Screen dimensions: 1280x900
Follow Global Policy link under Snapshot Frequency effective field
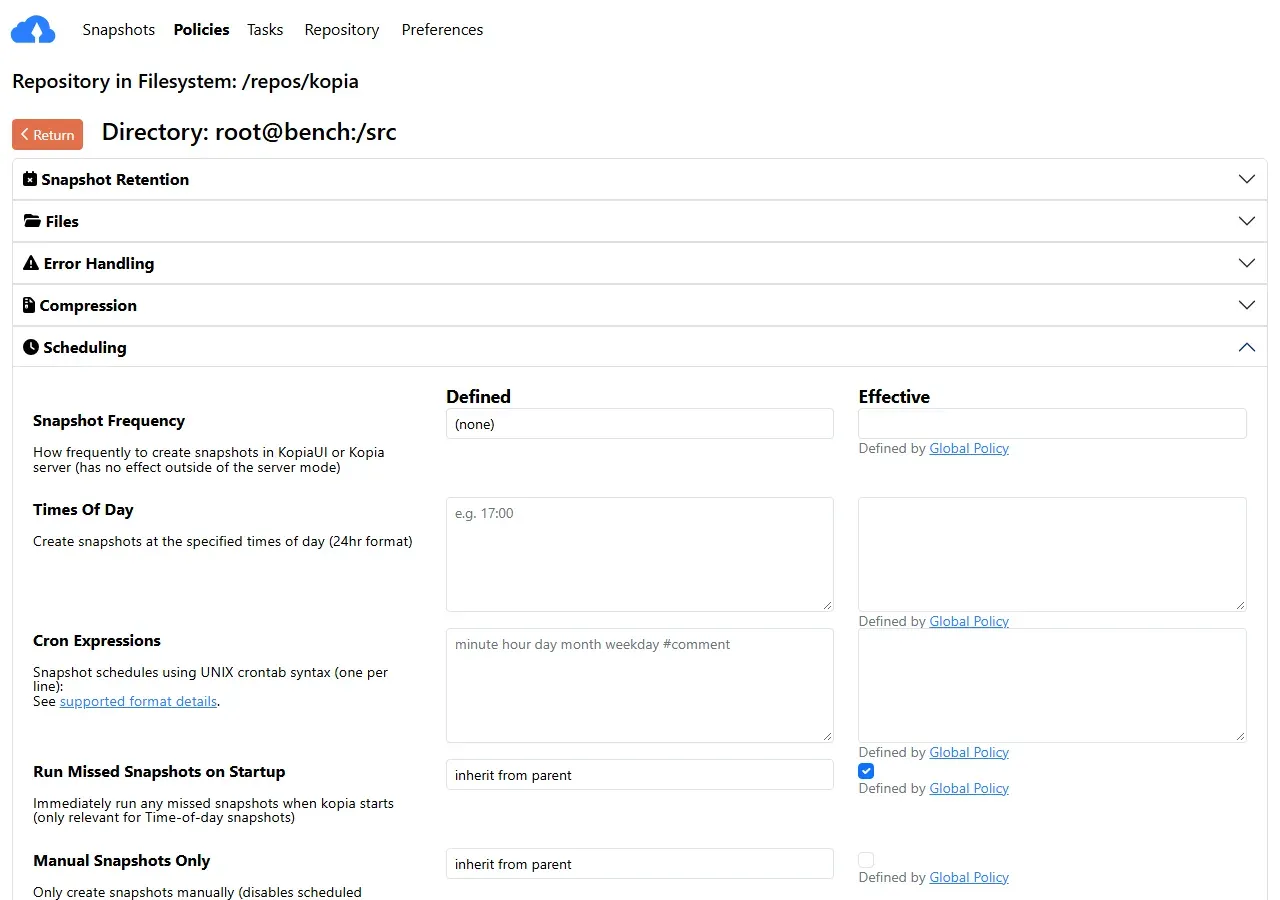tap(969, 448)
